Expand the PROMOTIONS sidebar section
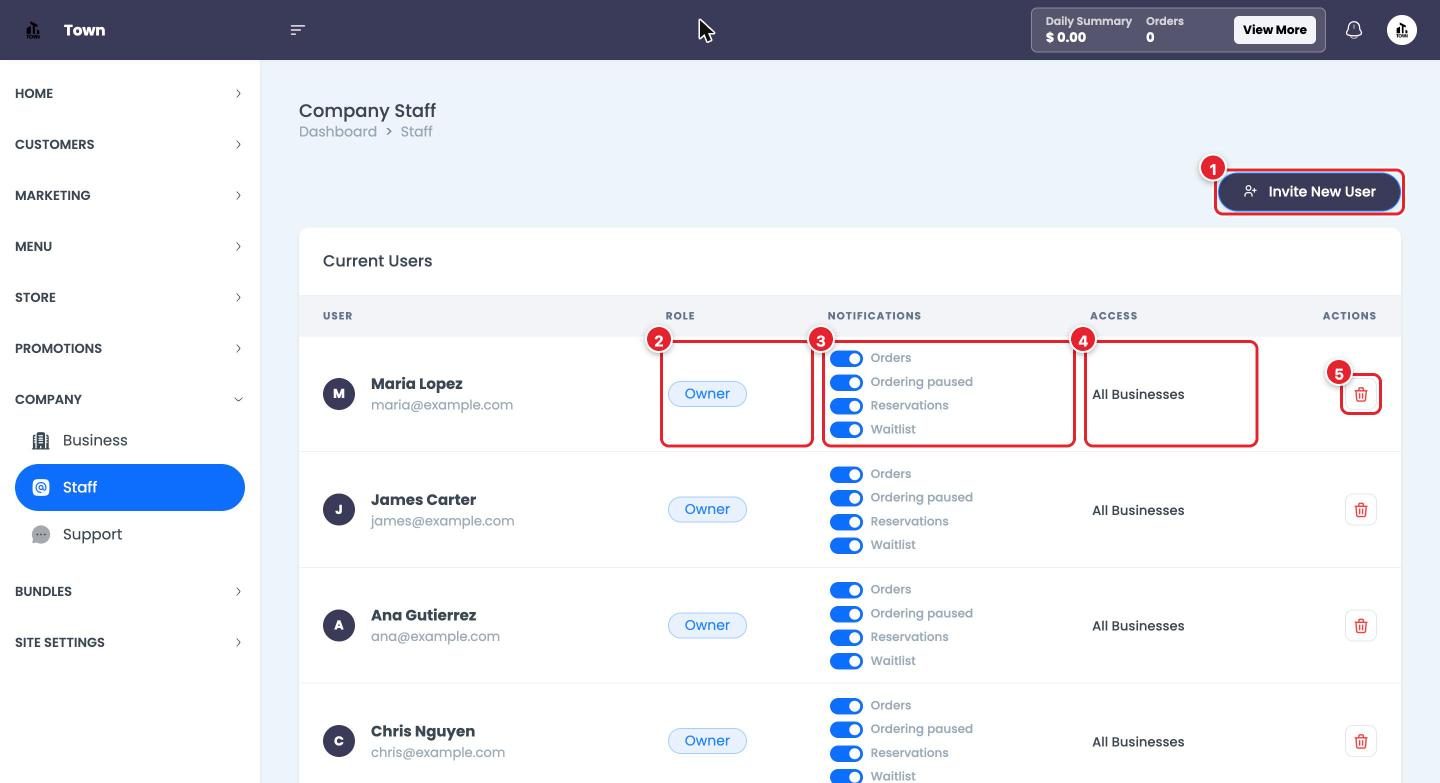This screenshot has width=1440, height=783. [x=130, y=348]
